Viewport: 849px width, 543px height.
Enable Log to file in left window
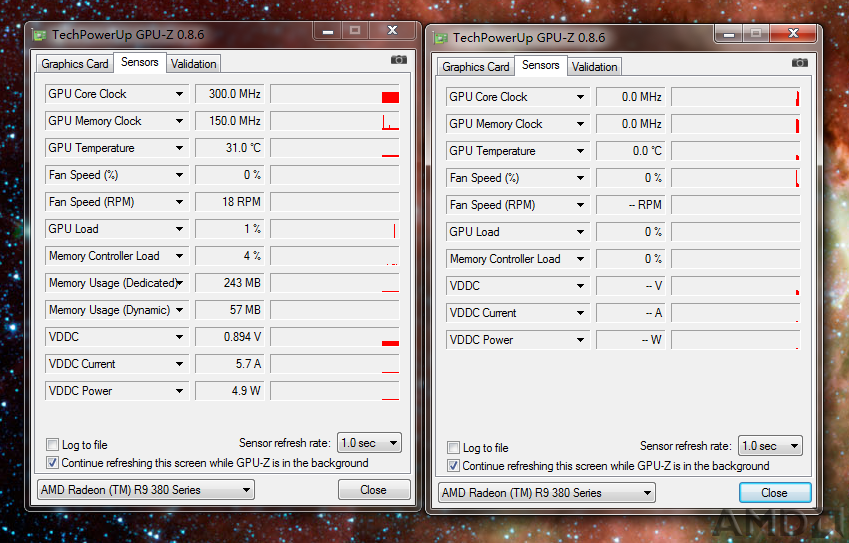[52, 445]
